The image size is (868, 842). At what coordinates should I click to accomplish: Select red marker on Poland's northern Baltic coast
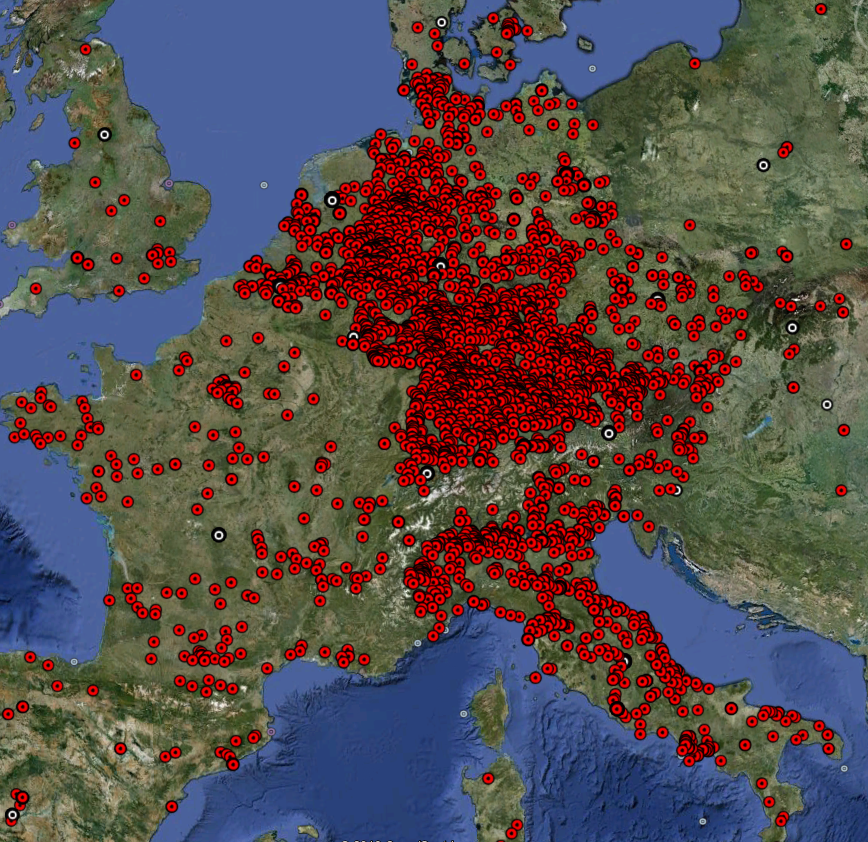pos(695,64)
